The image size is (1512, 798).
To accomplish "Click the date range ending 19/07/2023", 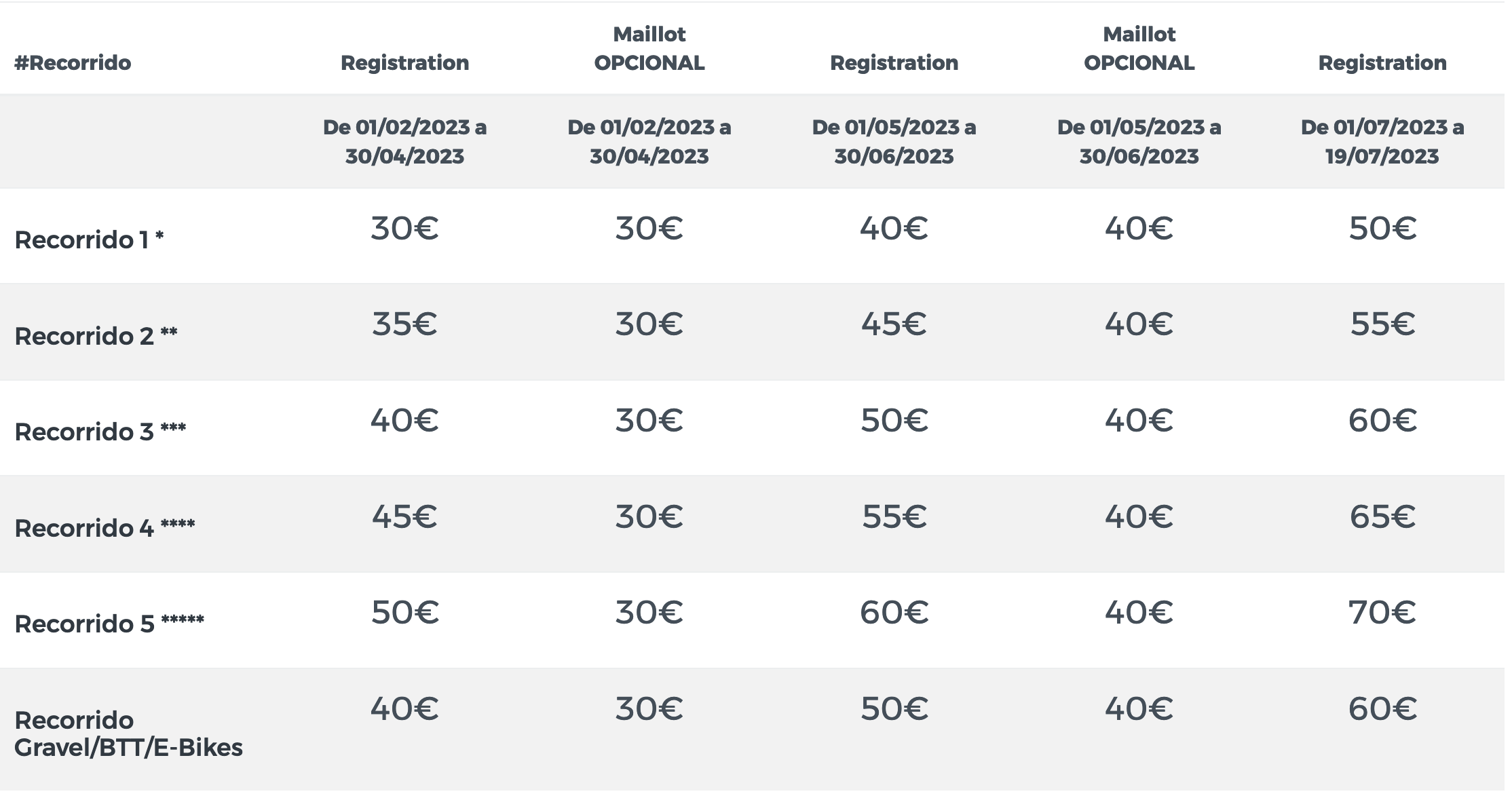I will coord(1382,142).
